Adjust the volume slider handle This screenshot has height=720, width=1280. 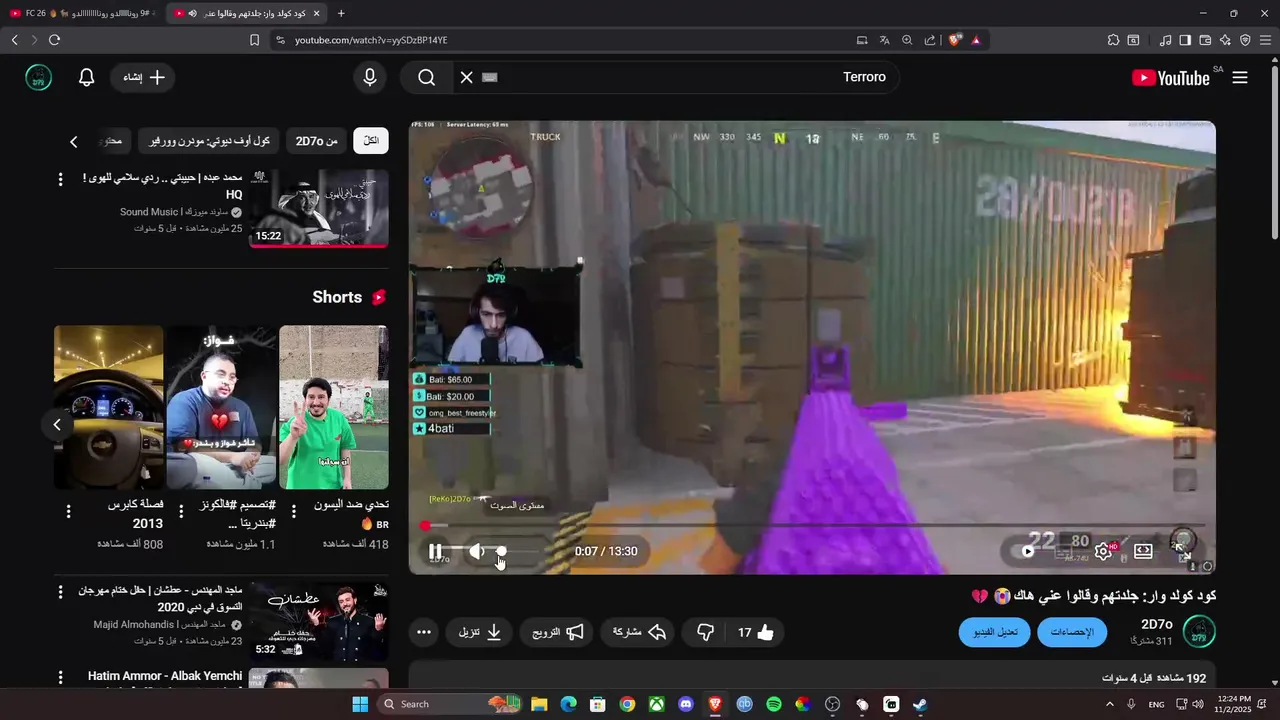[501, 551]
